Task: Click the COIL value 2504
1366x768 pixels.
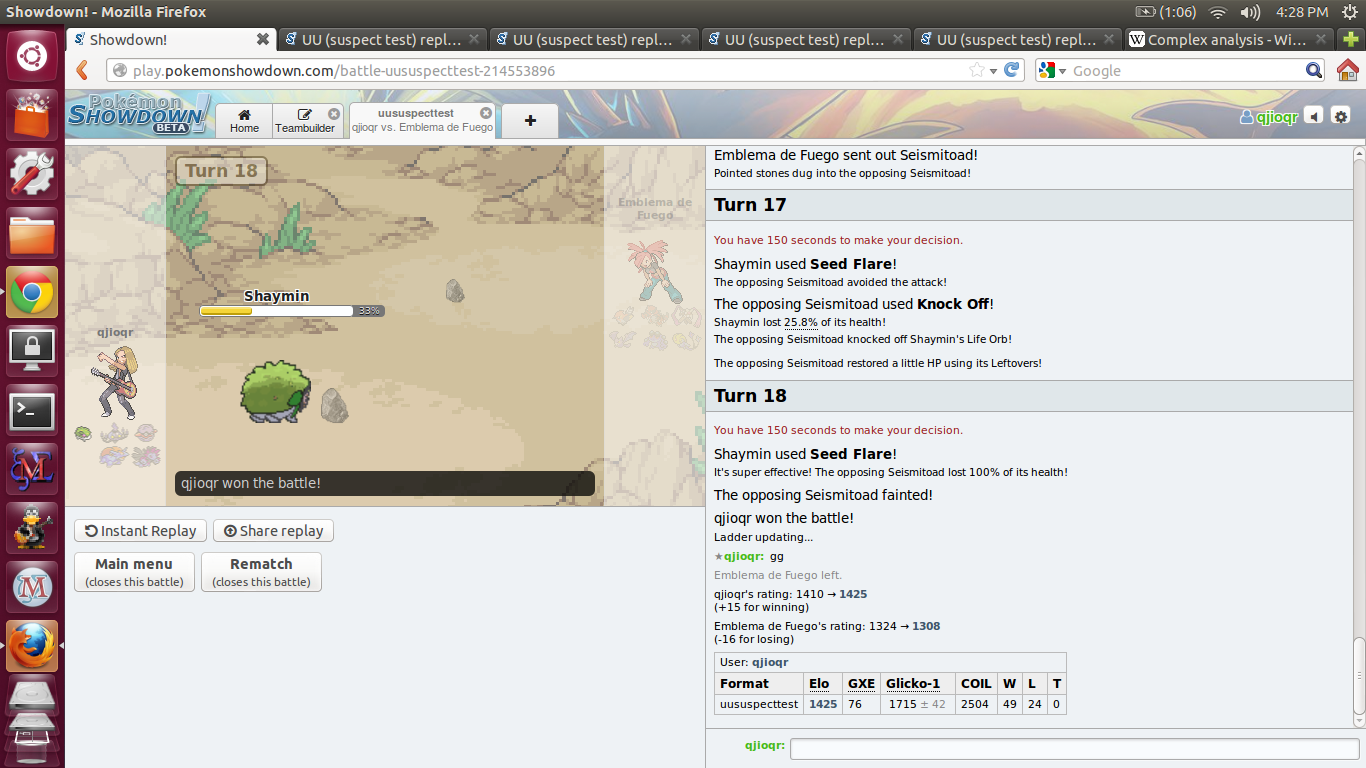Action: [x=975, y=704]
